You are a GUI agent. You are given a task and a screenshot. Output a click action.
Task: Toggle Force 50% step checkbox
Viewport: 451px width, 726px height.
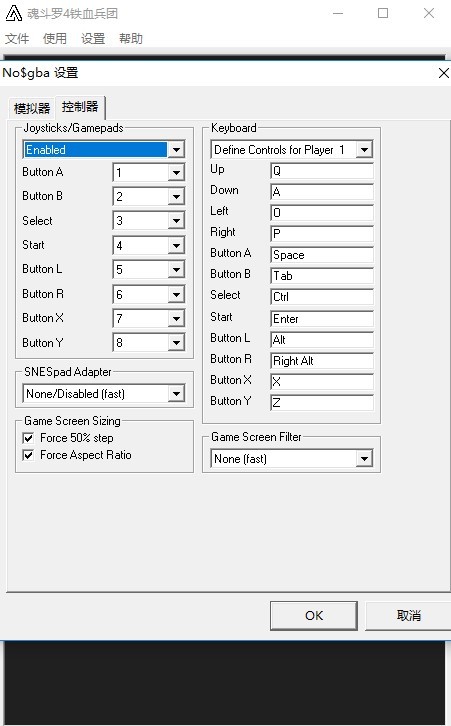(x=28, y=438)
